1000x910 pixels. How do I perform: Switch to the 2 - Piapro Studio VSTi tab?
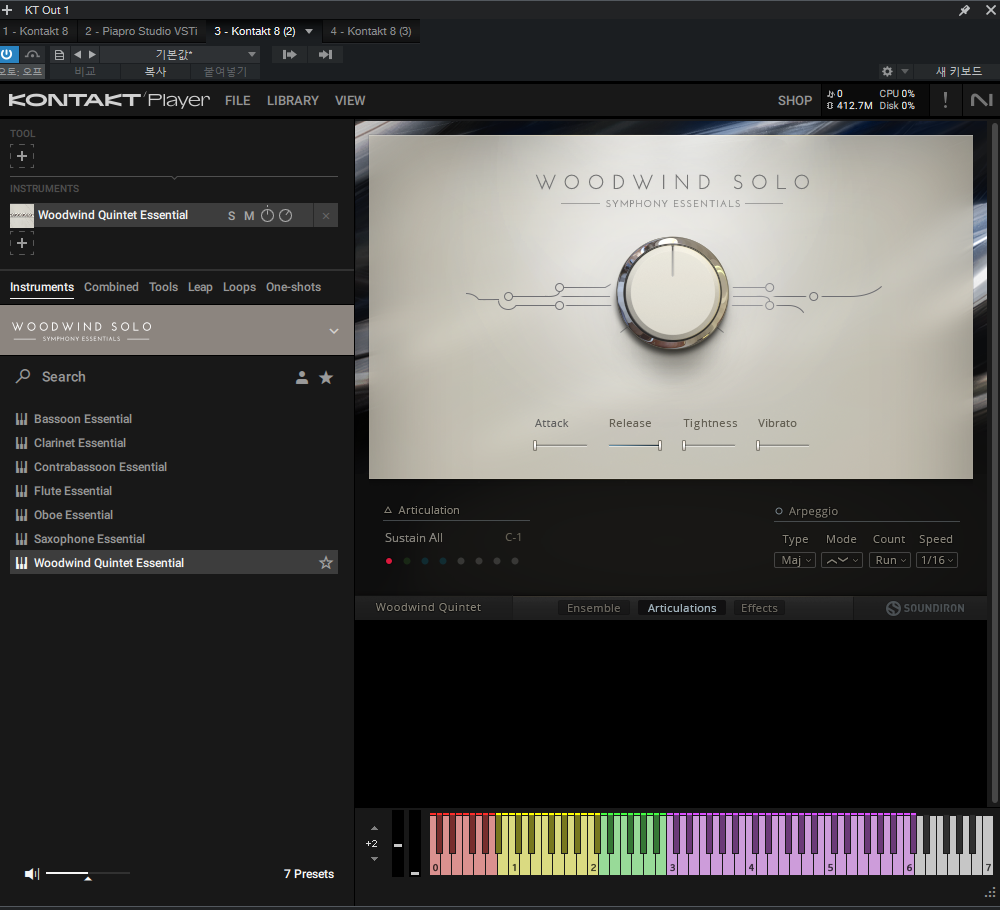pos(142,31)
